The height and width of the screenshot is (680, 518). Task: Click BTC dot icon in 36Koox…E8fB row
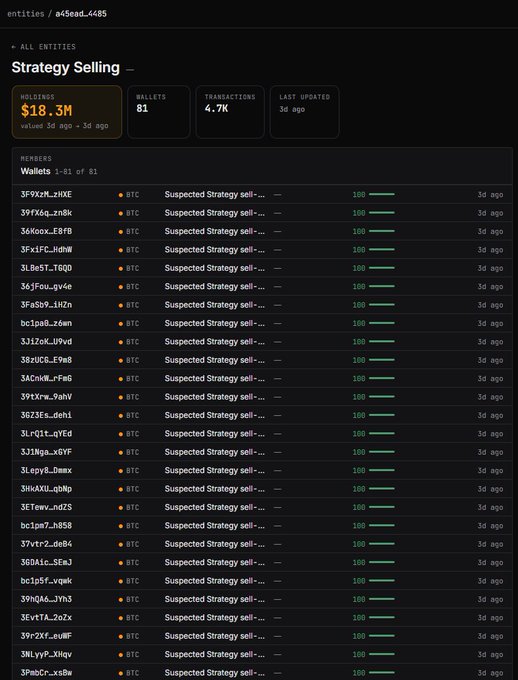click(121, 232)
